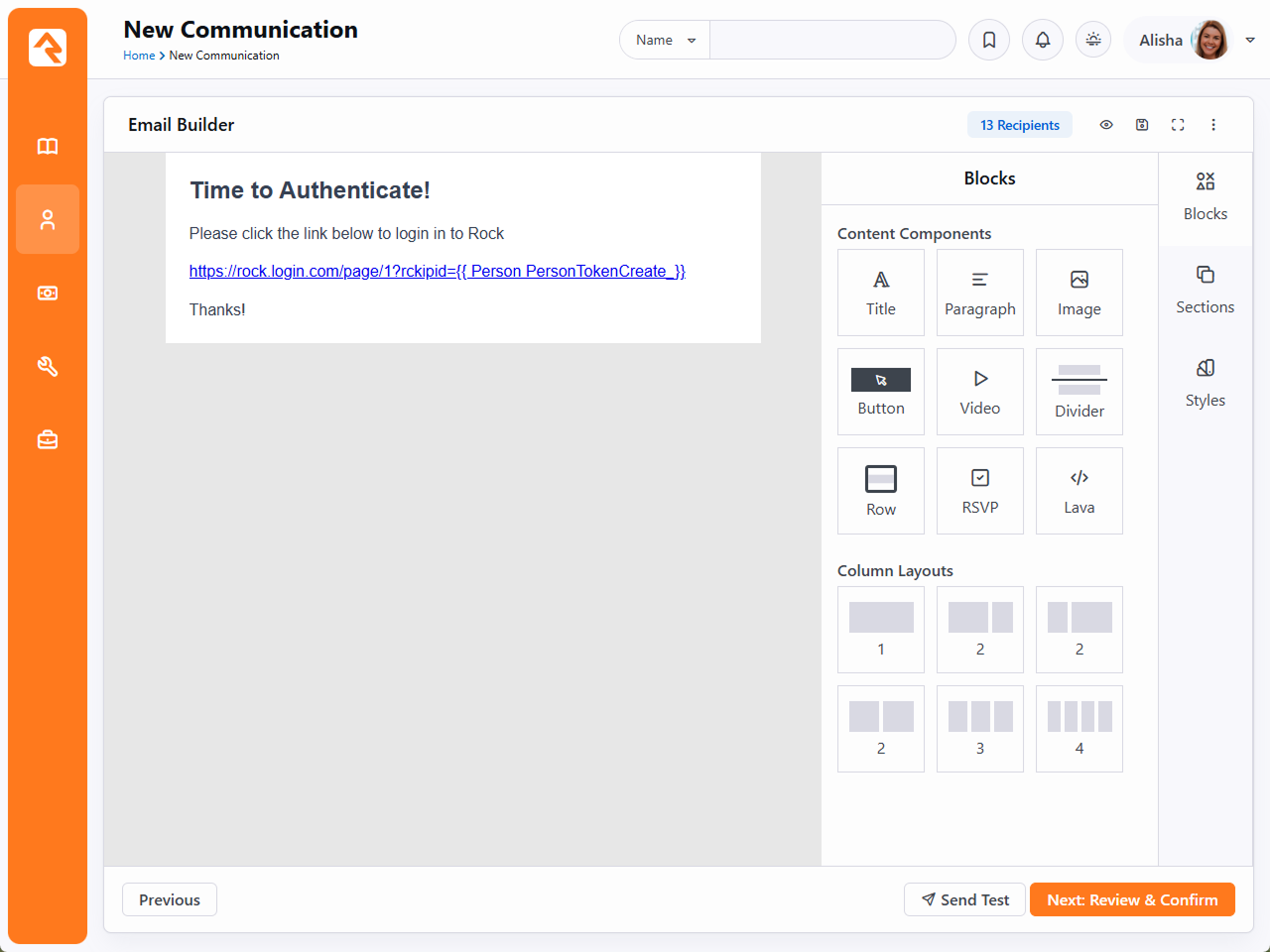Image resolution: width=1270 pixels, height=952 pixels.
Task: Open the Finance icon in left sidebar
Action: (48, 294)
